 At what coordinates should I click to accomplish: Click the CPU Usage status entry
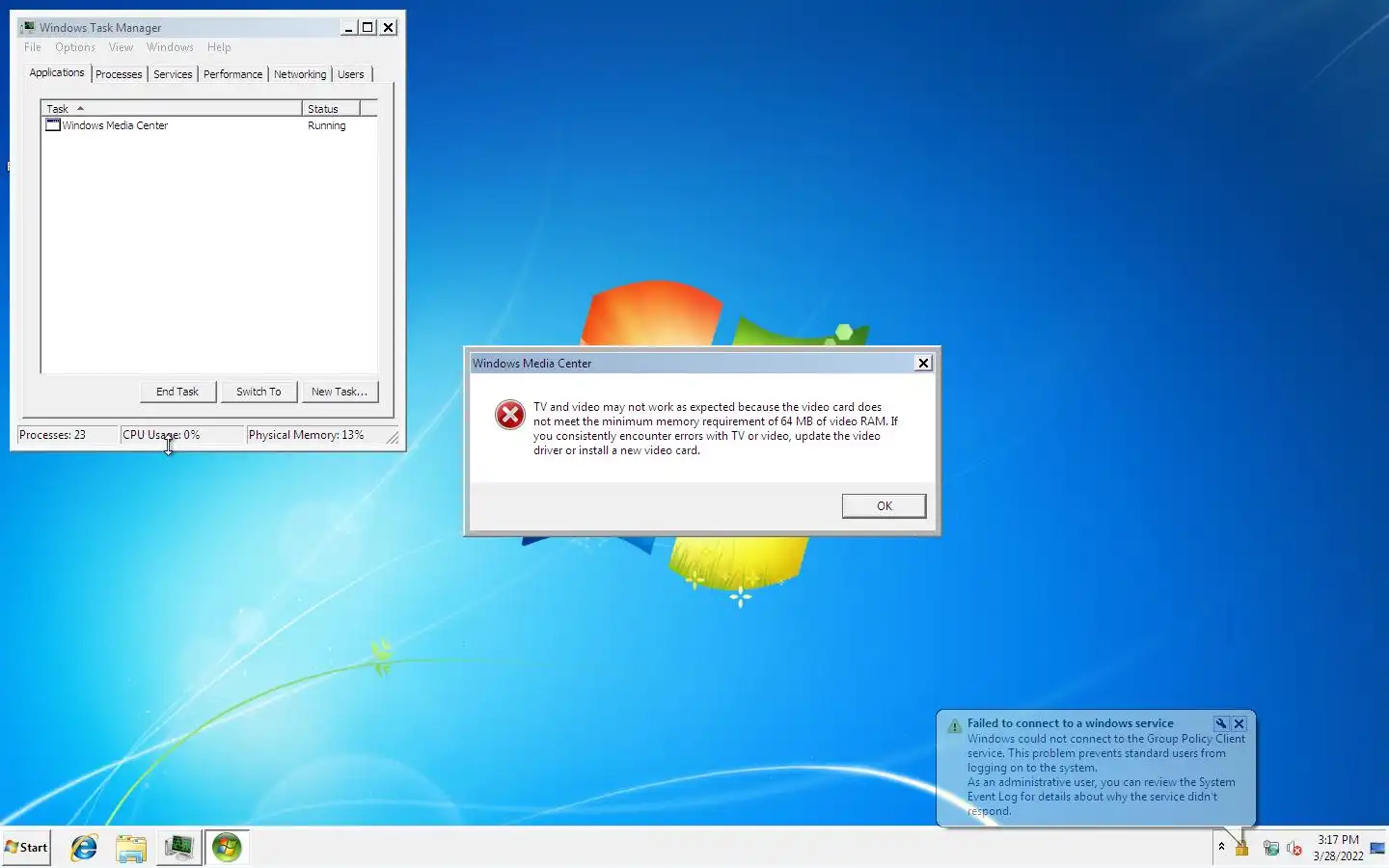[x=181, y=435]
